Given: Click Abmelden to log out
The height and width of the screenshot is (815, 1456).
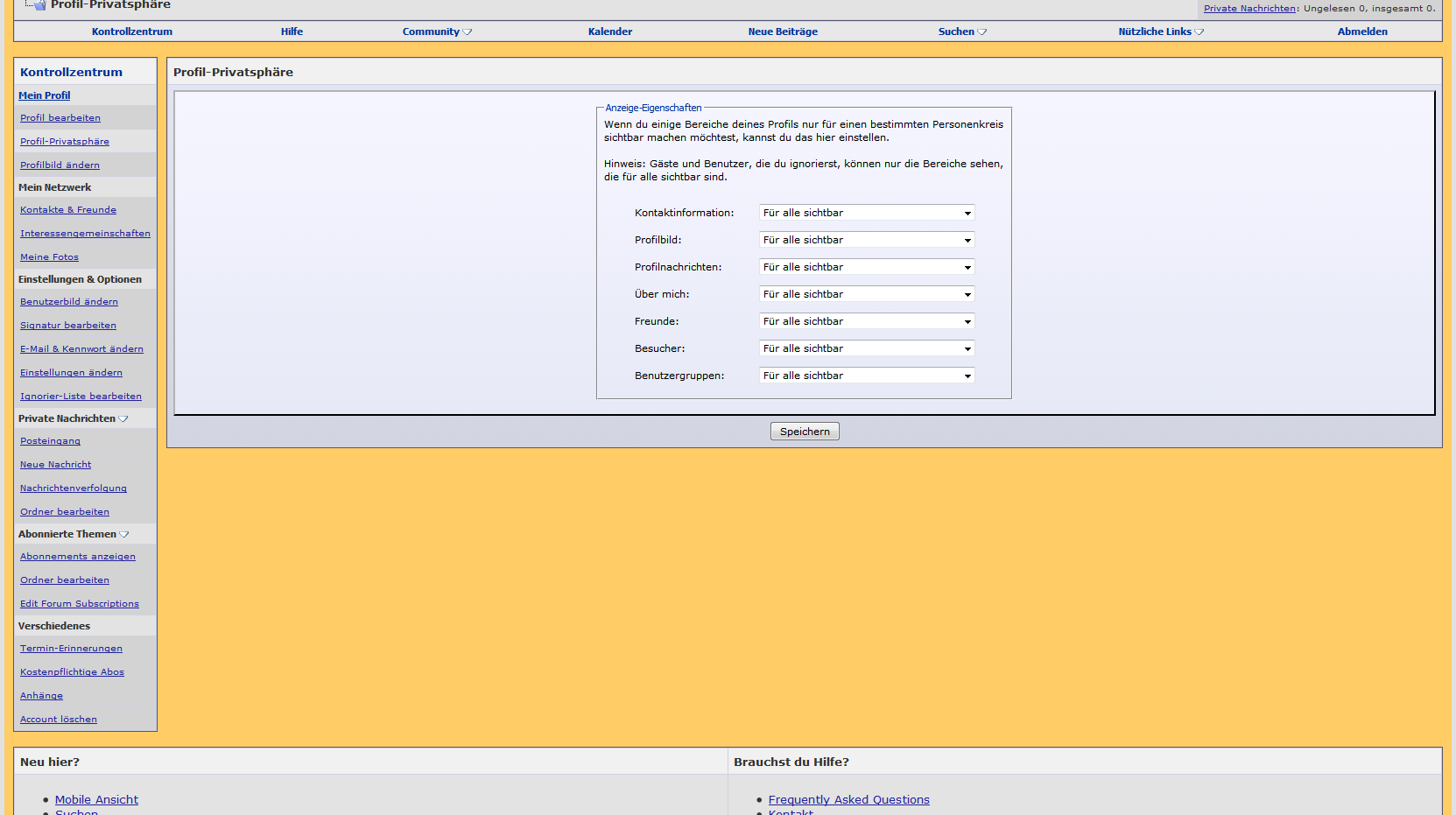Looking at the screenshot, I should click(x=1361, y=32).
